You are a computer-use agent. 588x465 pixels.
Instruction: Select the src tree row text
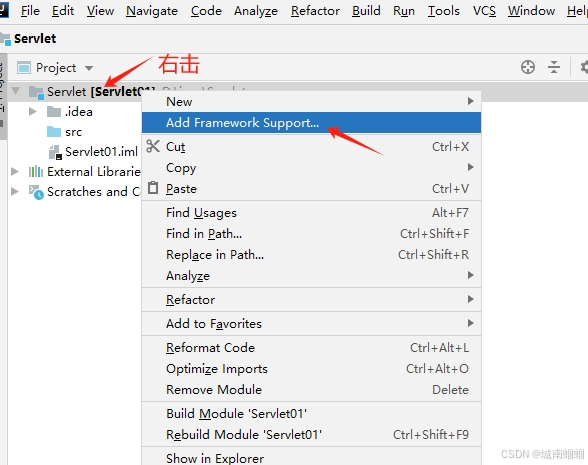(74, 132)
